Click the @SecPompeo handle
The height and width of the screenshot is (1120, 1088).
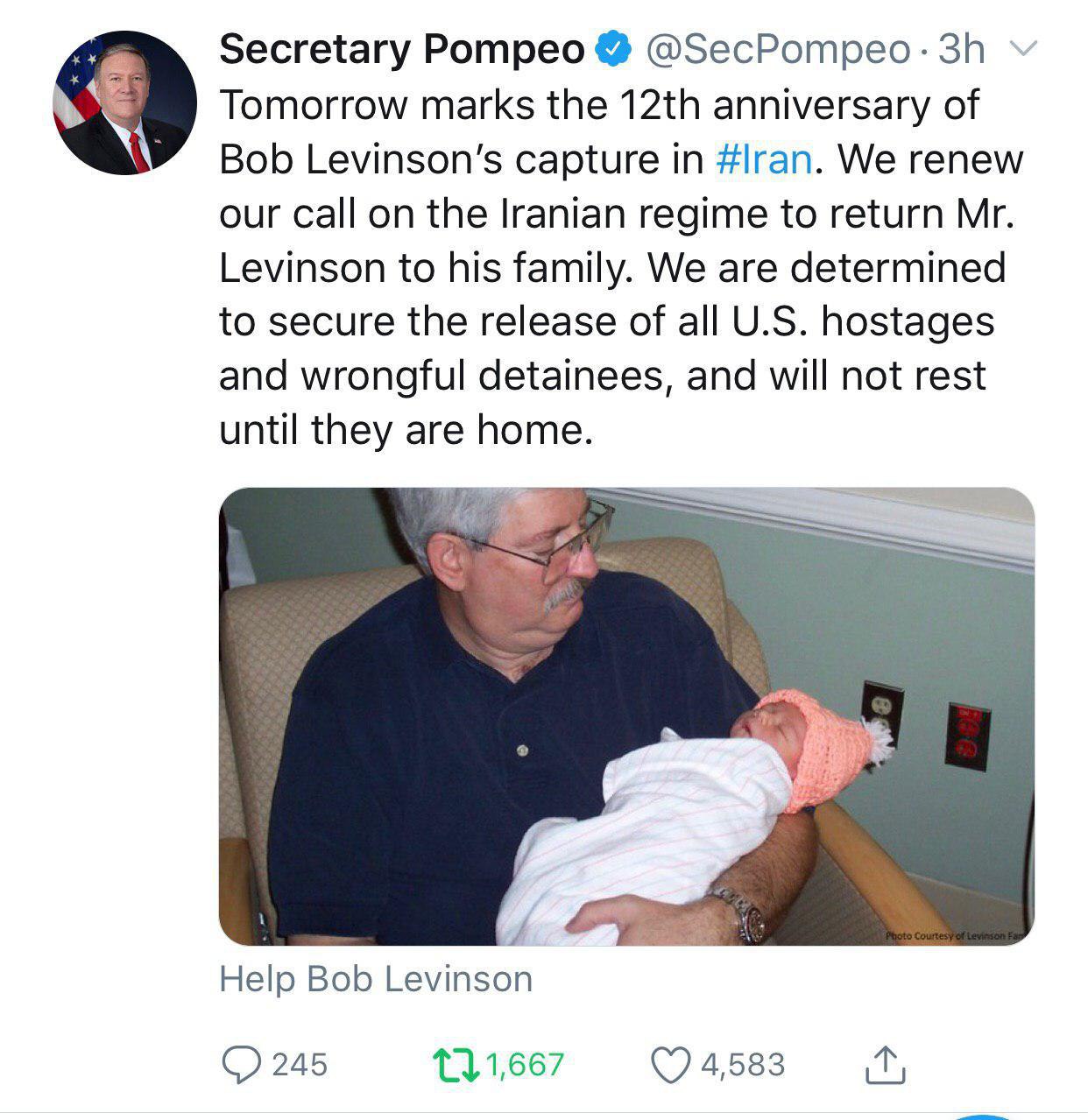click(x=778, y=49)
